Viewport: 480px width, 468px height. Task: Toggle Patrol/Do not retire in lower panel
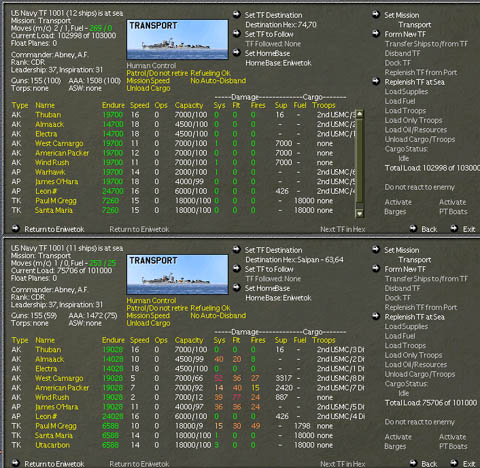click(157, 308)
